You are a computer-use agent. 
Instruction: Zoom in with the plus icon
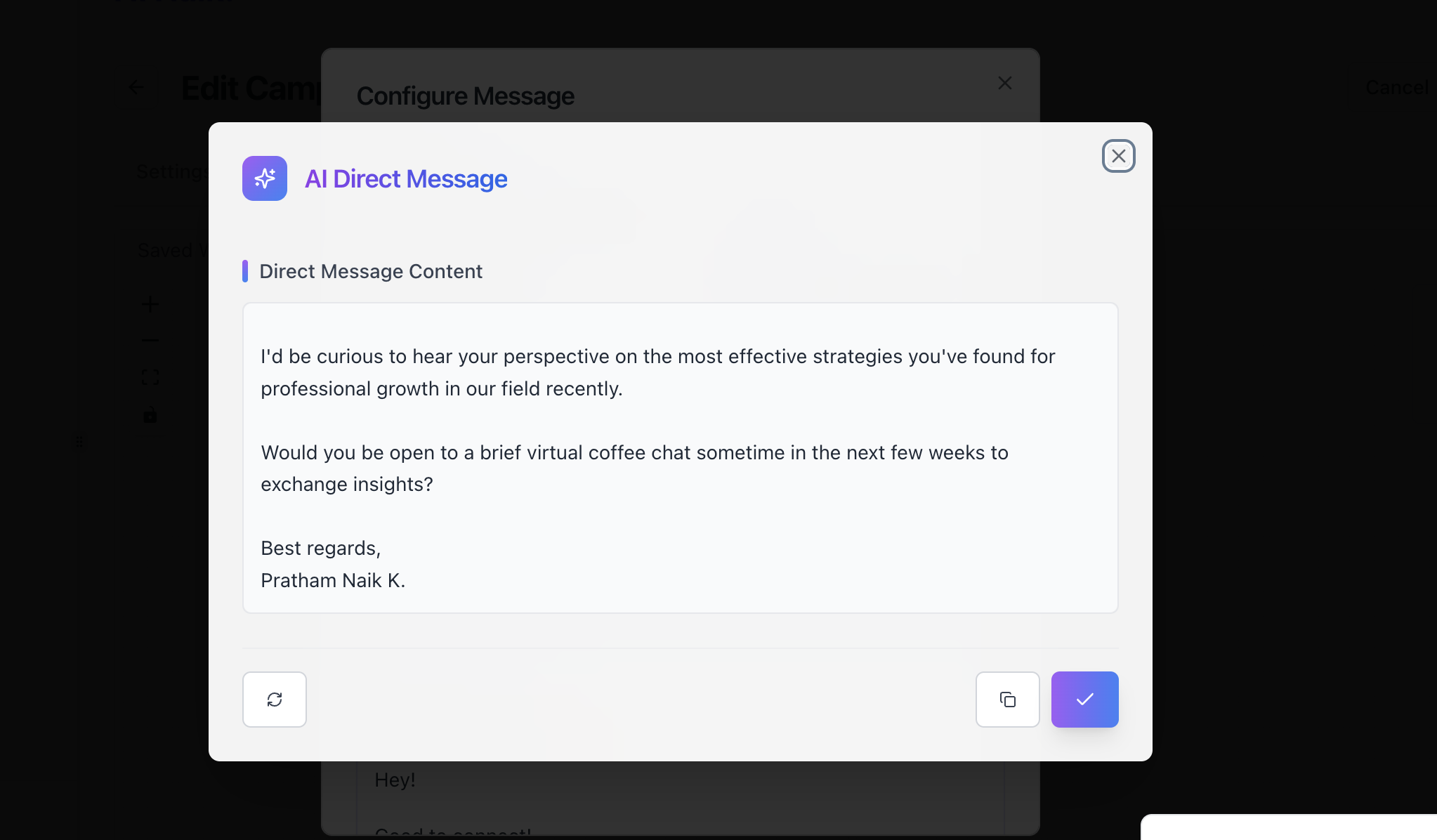(150, 304)
